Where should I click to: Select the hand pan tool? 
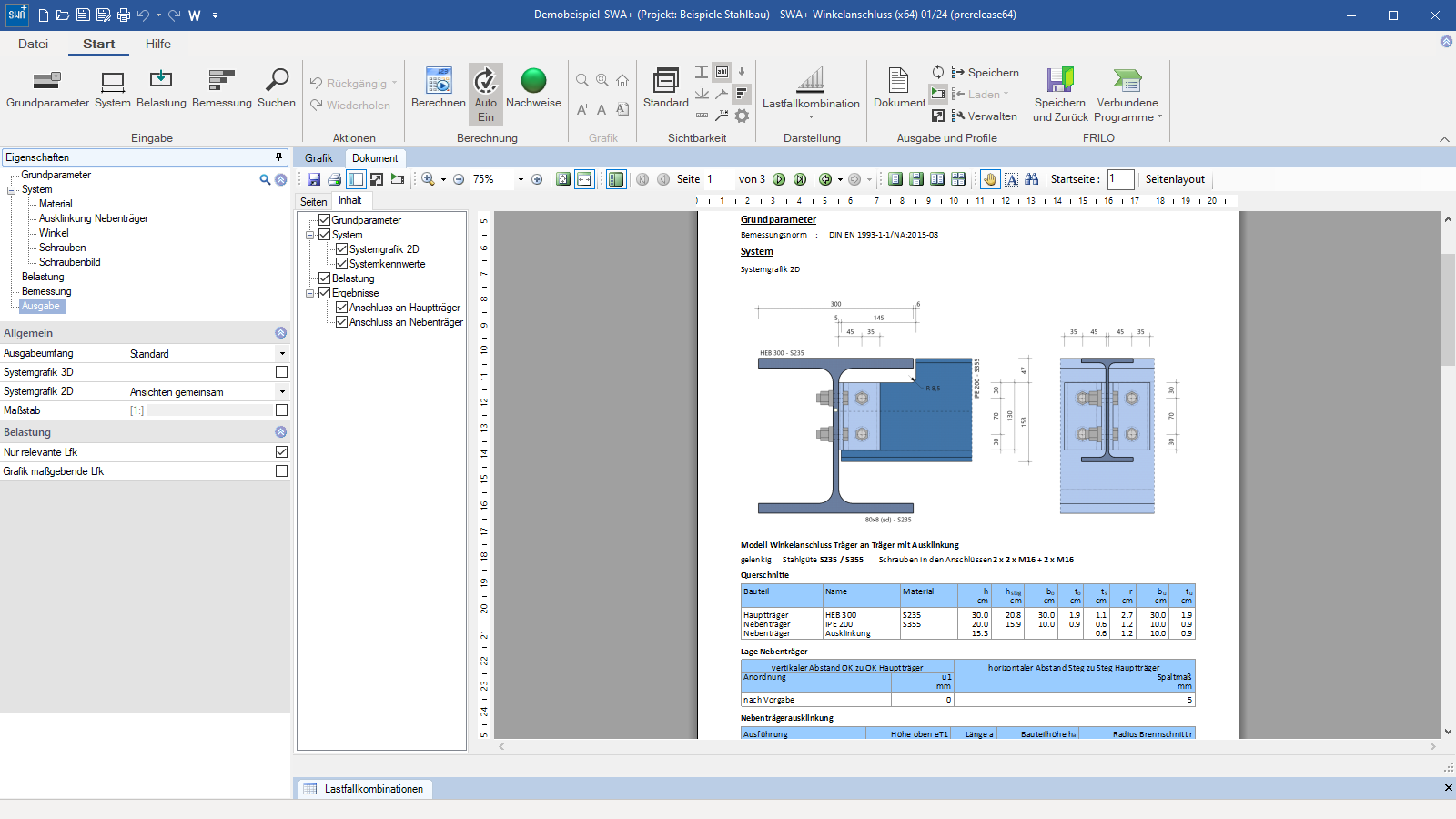990,179
